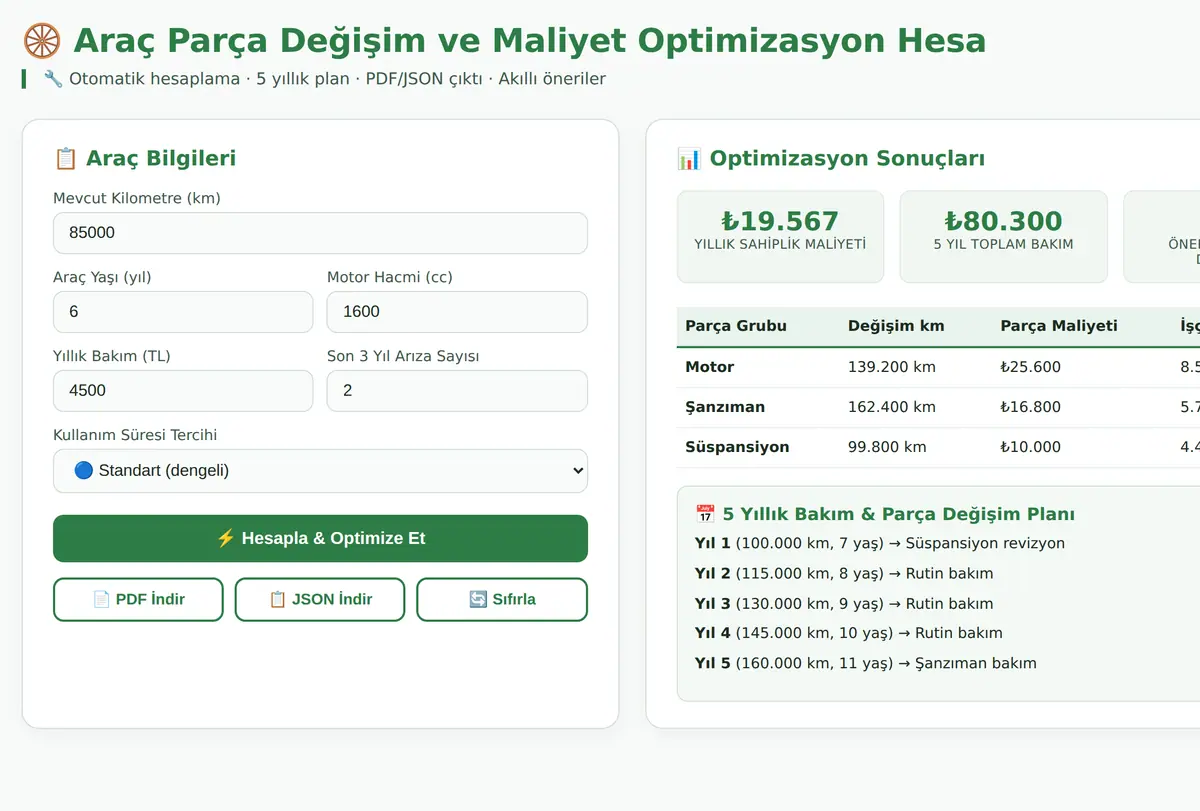Image resolution: width=1200 pixels, height=811 pixels.
Task: Click the bar chart icon beside Optimizasyon Sonuçları
Action: (x=689, y=158)
